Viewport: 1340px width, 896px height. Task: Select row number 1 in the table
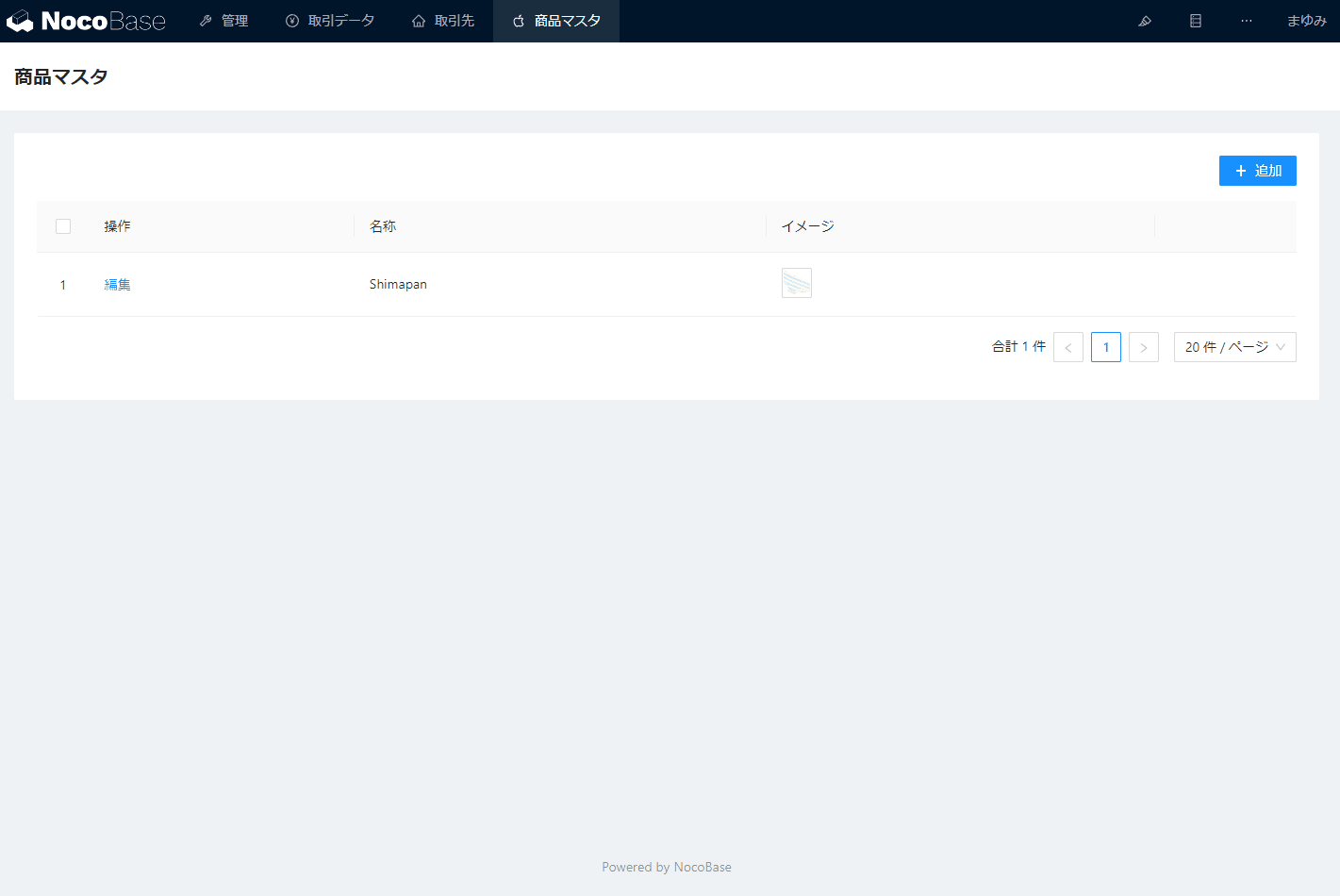(63, 285)
